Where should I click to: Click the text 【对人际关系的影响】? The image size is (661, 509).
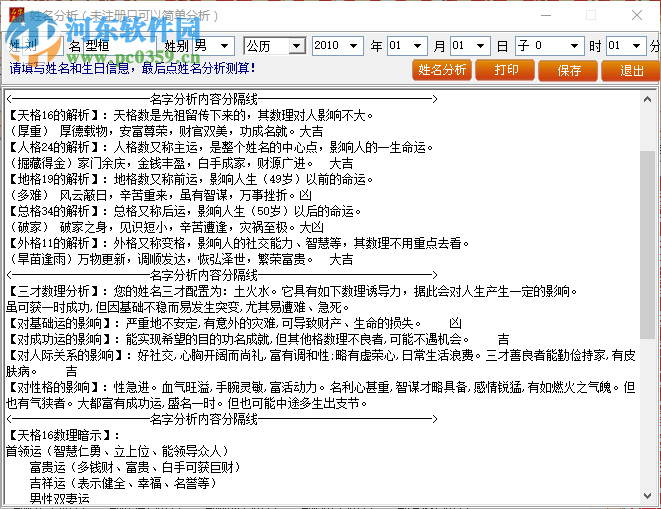click(65, 355)
